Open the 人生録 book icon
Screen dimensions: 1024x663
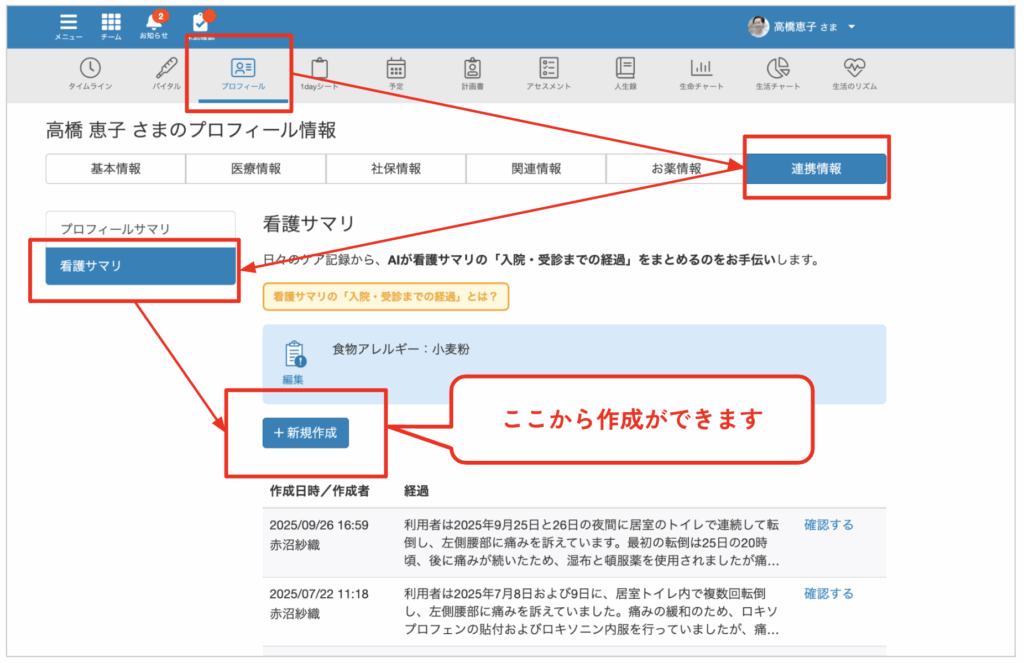625,73
